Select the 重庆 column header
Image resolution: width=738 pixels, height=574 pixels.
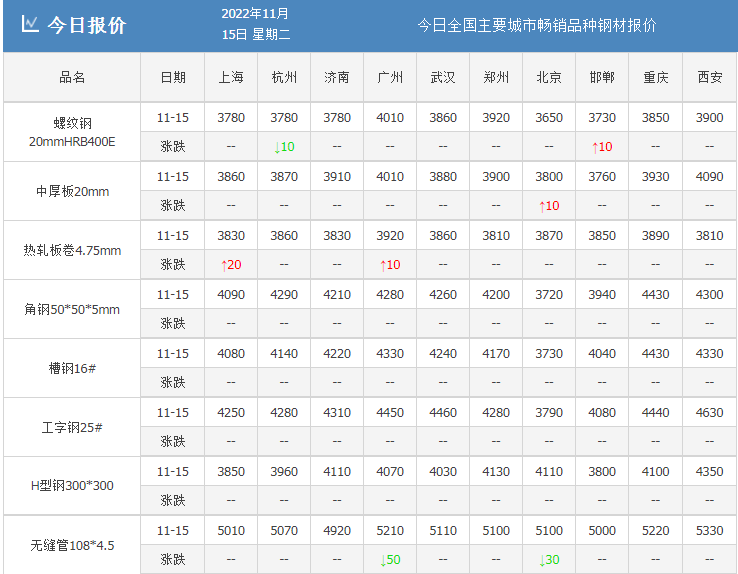[x=656, y=77]
